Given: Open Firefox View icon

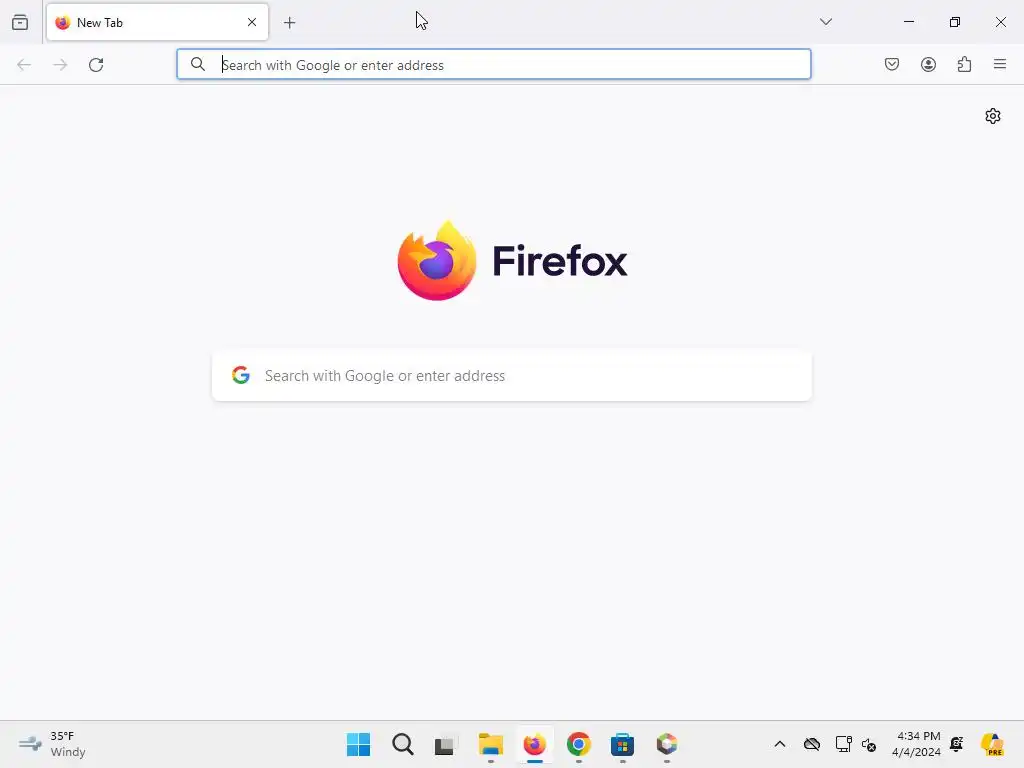Looking at the screenshot, I should point(20,22).
